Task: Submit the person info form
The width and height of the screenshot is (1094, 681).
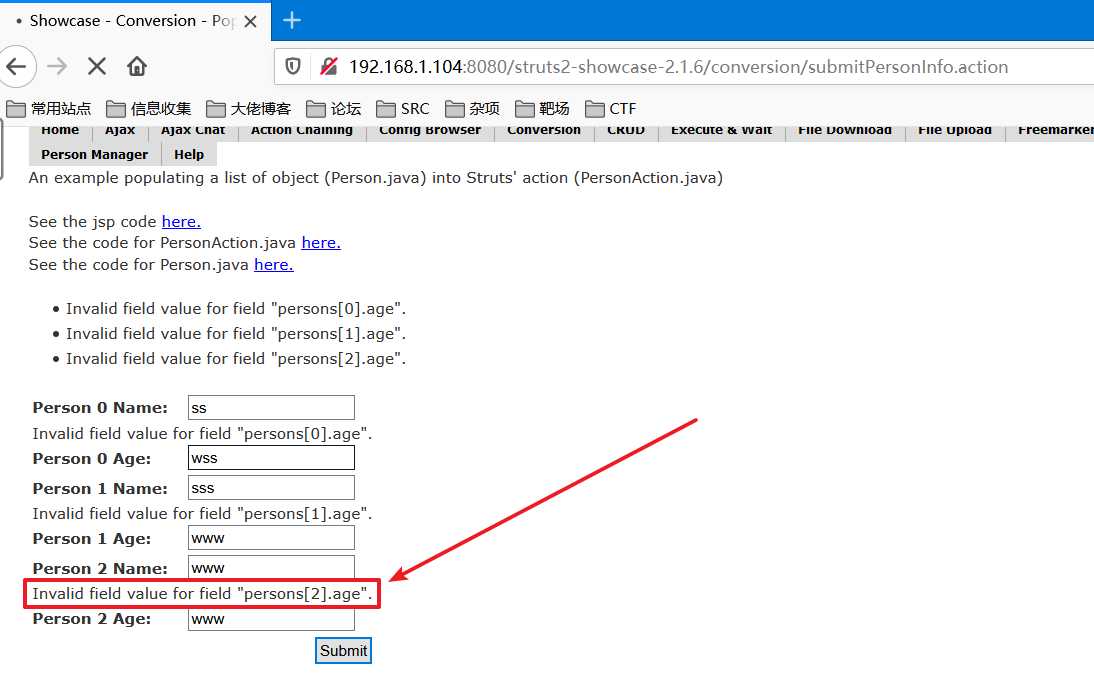Action: coord(343,650)
